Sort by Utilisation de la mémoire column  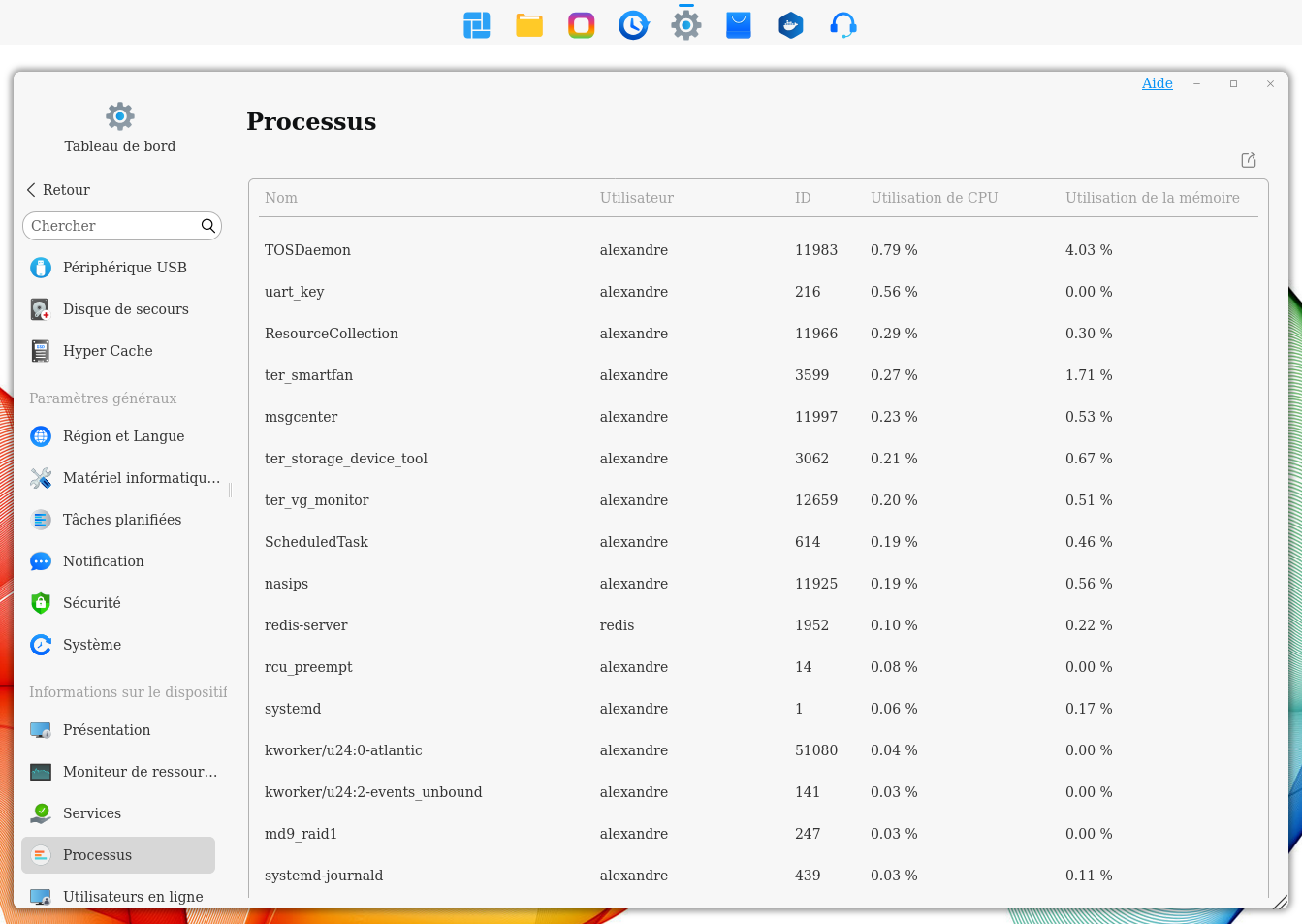pos(1152,198)
